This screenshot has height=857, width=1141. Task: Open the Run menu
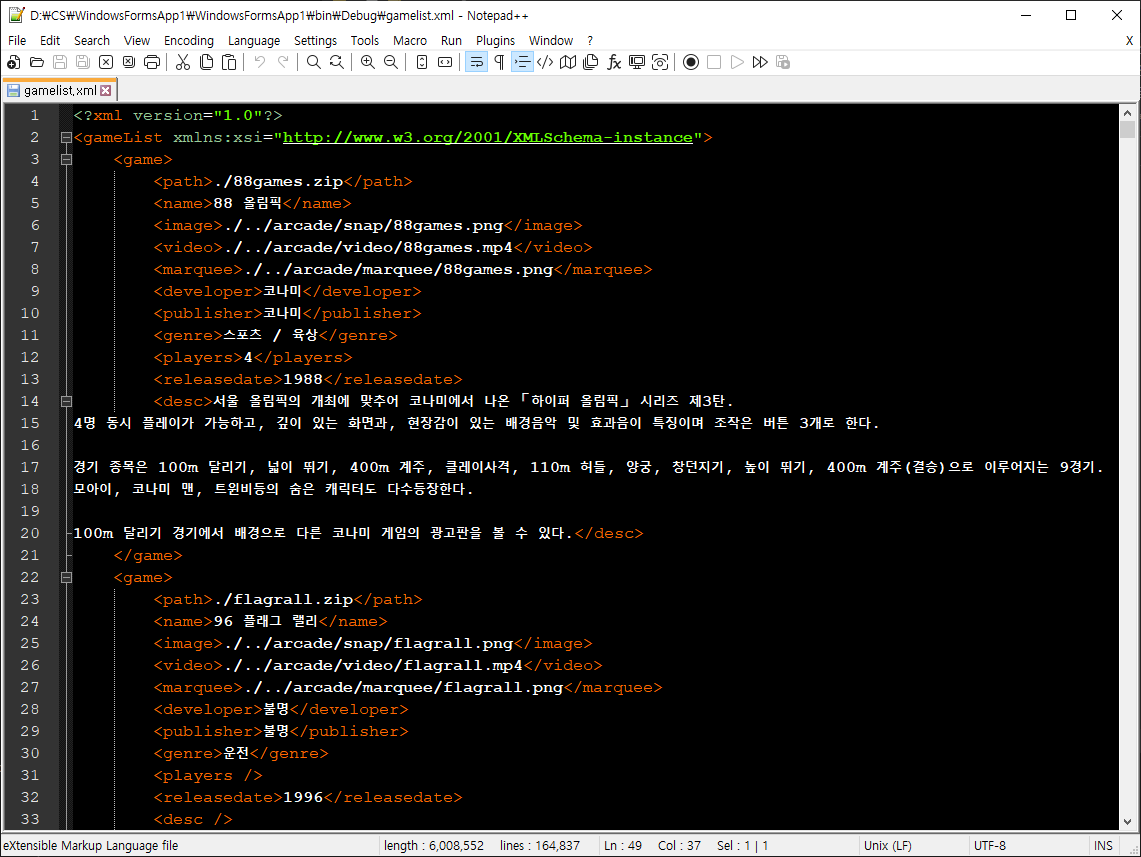(x=451, y=41)
